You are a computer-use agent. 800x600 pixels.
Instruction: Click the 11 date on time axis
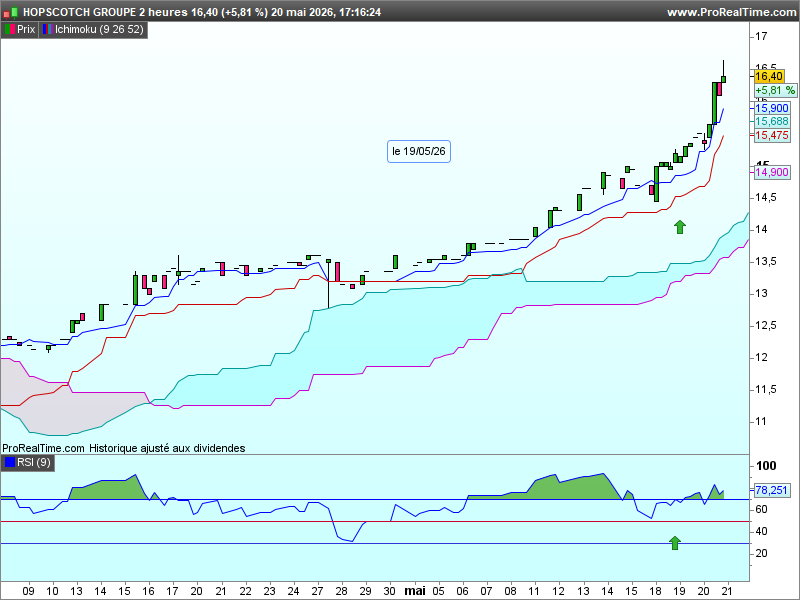click(534, 591)
